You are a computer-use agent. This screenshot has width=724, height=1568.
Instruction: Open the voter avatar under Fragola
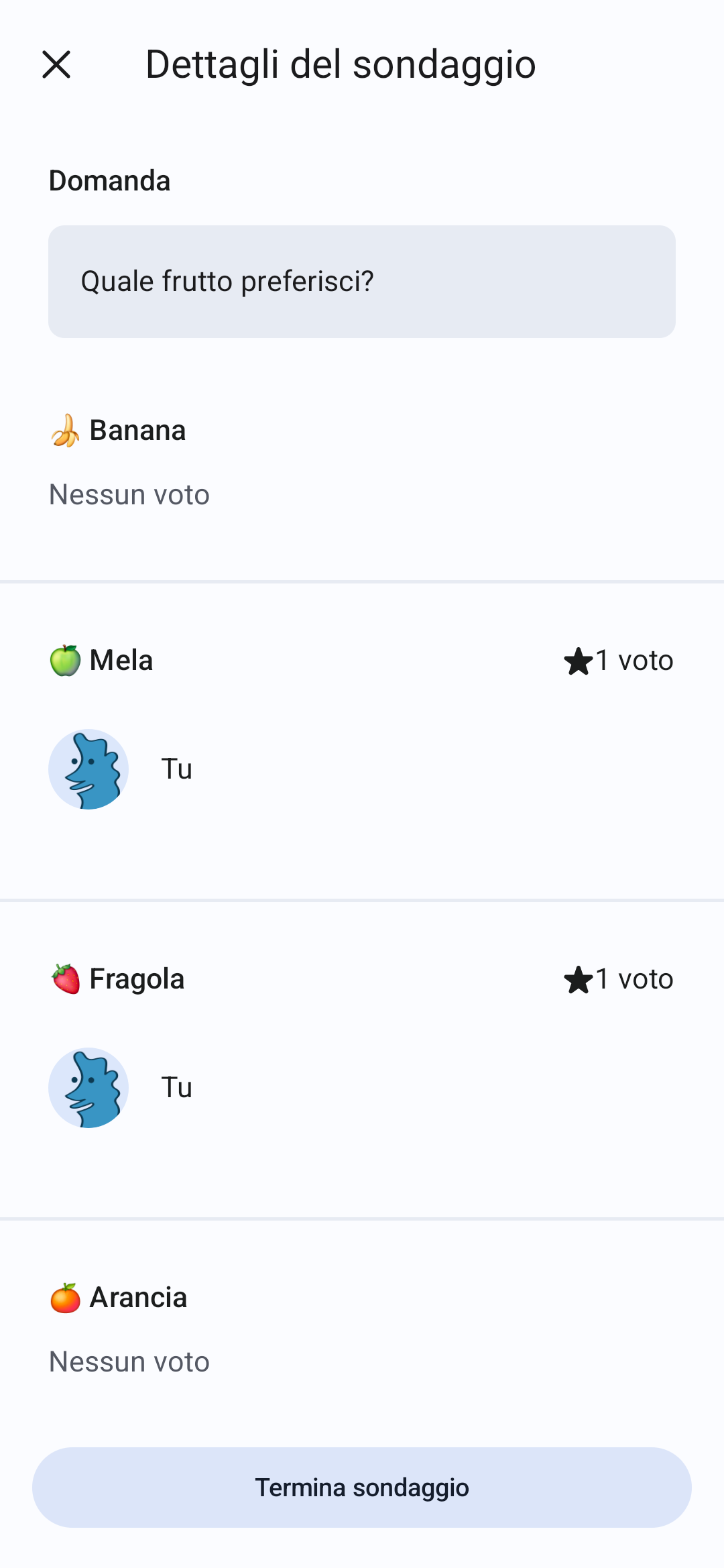tap(88, 1088)
